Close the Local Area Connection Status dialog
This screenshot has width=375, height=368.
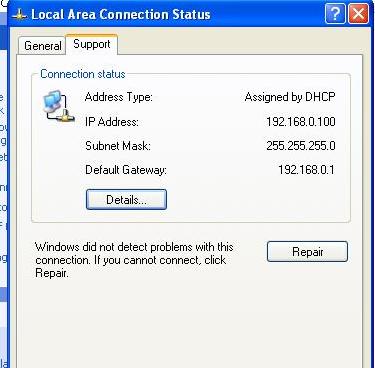tap(358, 14)
